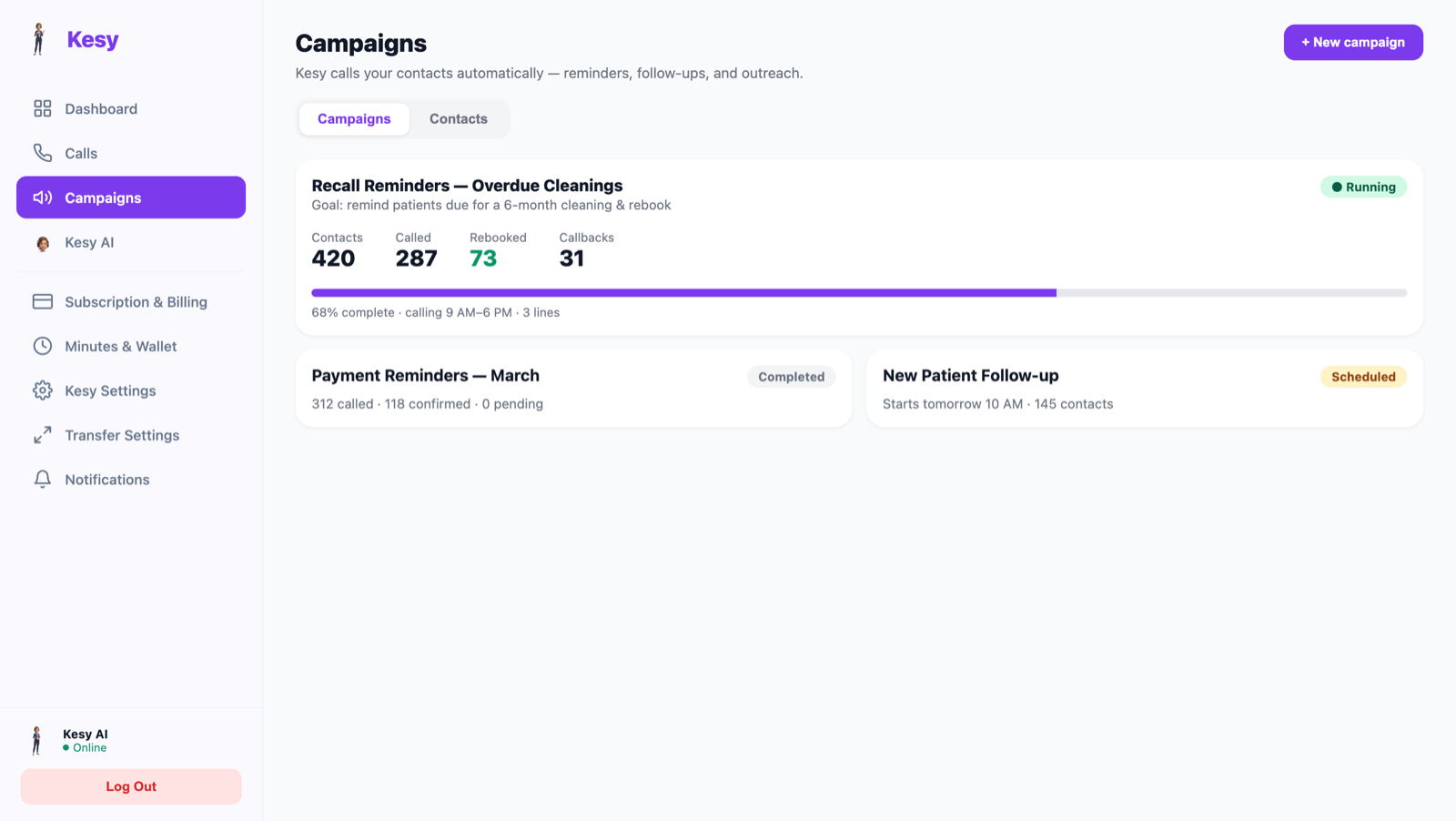Click the Minutes & Wallet clock icon
Viewport: 1456px width, 821px height.
pyautogui.click(x=43, y=346)
